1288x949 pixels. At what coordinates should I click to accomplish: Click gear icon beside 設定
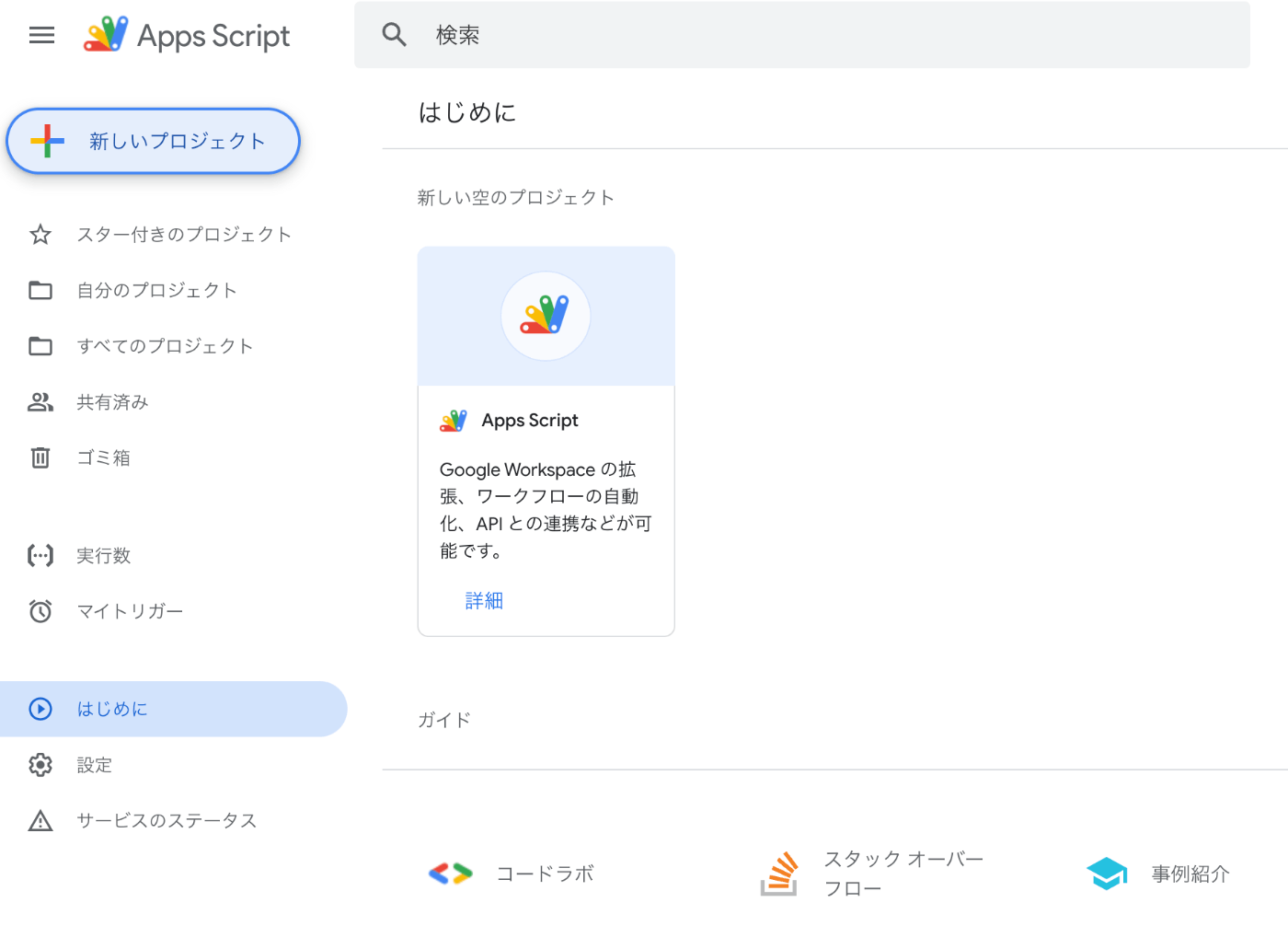(x=40, y=765)
